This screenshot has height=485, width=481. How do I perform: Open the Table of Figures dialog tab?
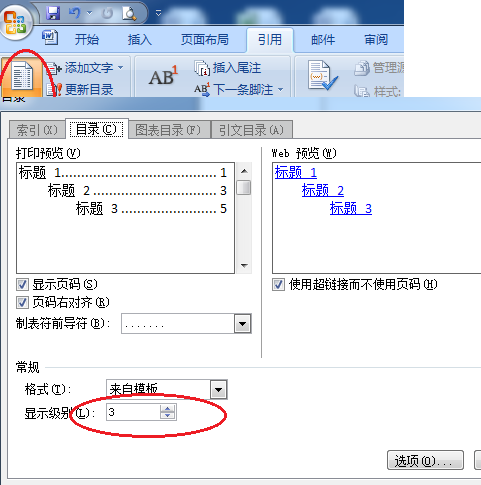click(169, 129)
